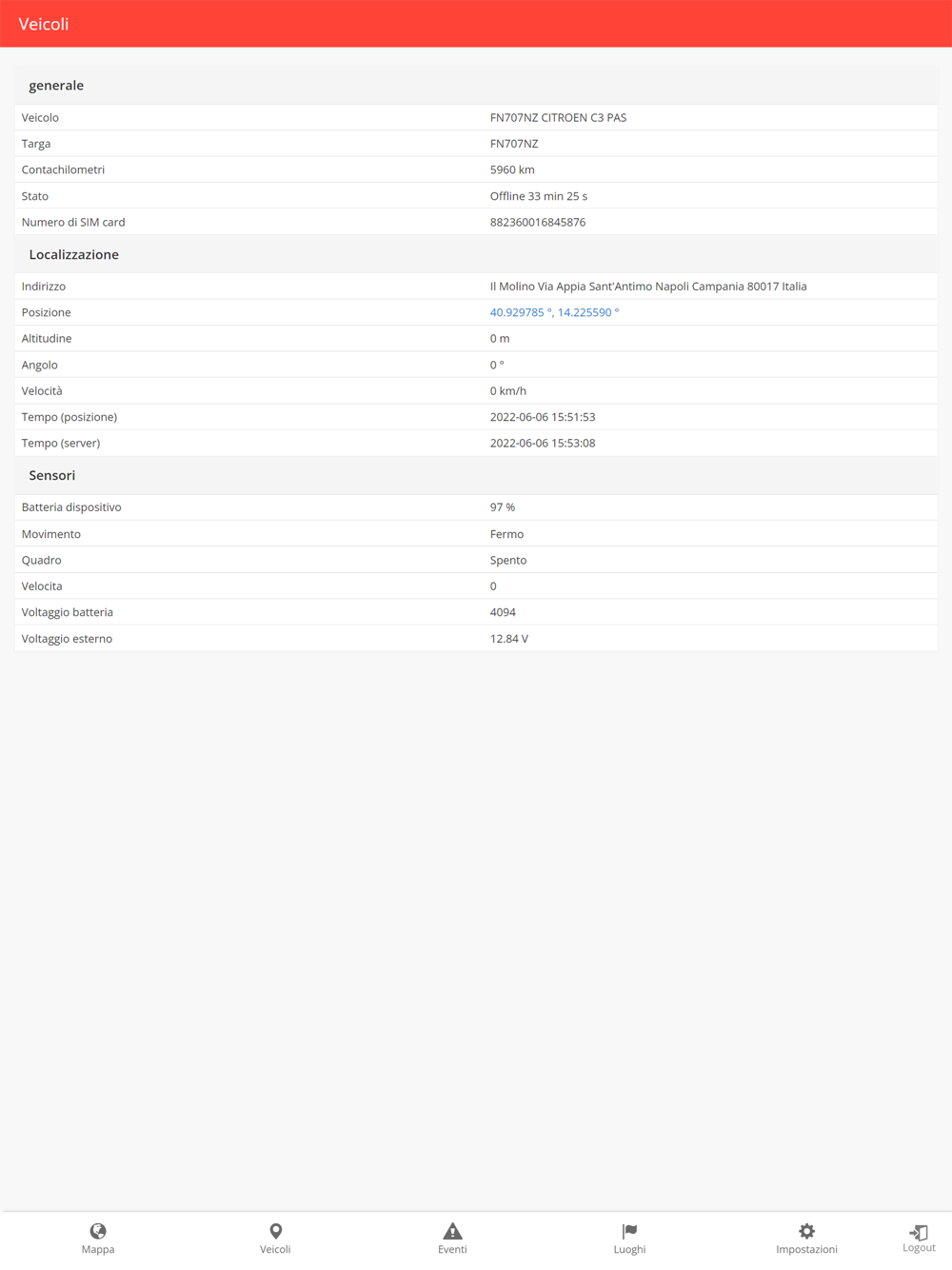Image resolution: width=952 pixels, height=1270 pixels.
Task: Select vehicle name FN707NZ CITROEN C3 PAS
Action: click(x=558, y=118)
